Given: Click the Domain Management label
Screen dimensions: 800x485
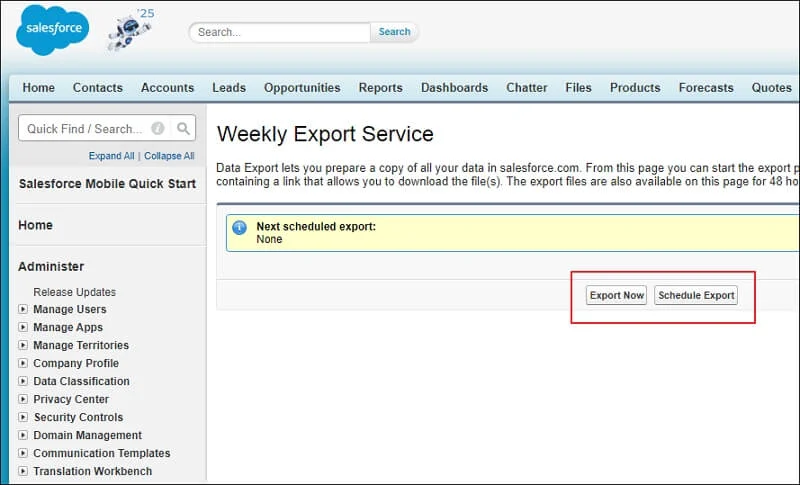Looking at the screenshot, I should click(x=88, y=435).
